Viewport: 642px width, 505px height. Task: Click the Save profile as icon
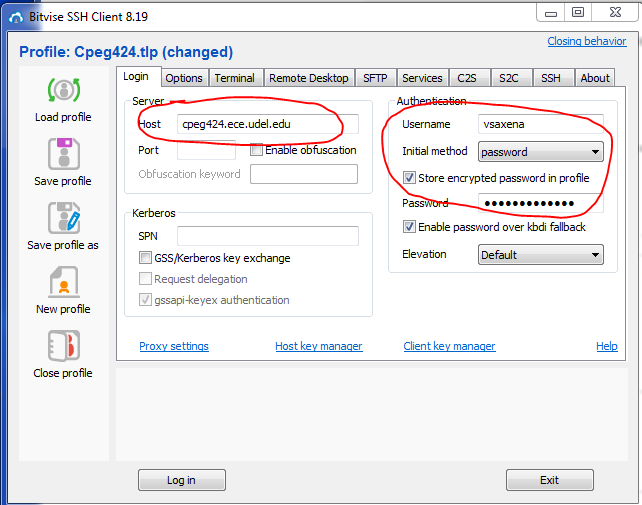click(64, 218)
